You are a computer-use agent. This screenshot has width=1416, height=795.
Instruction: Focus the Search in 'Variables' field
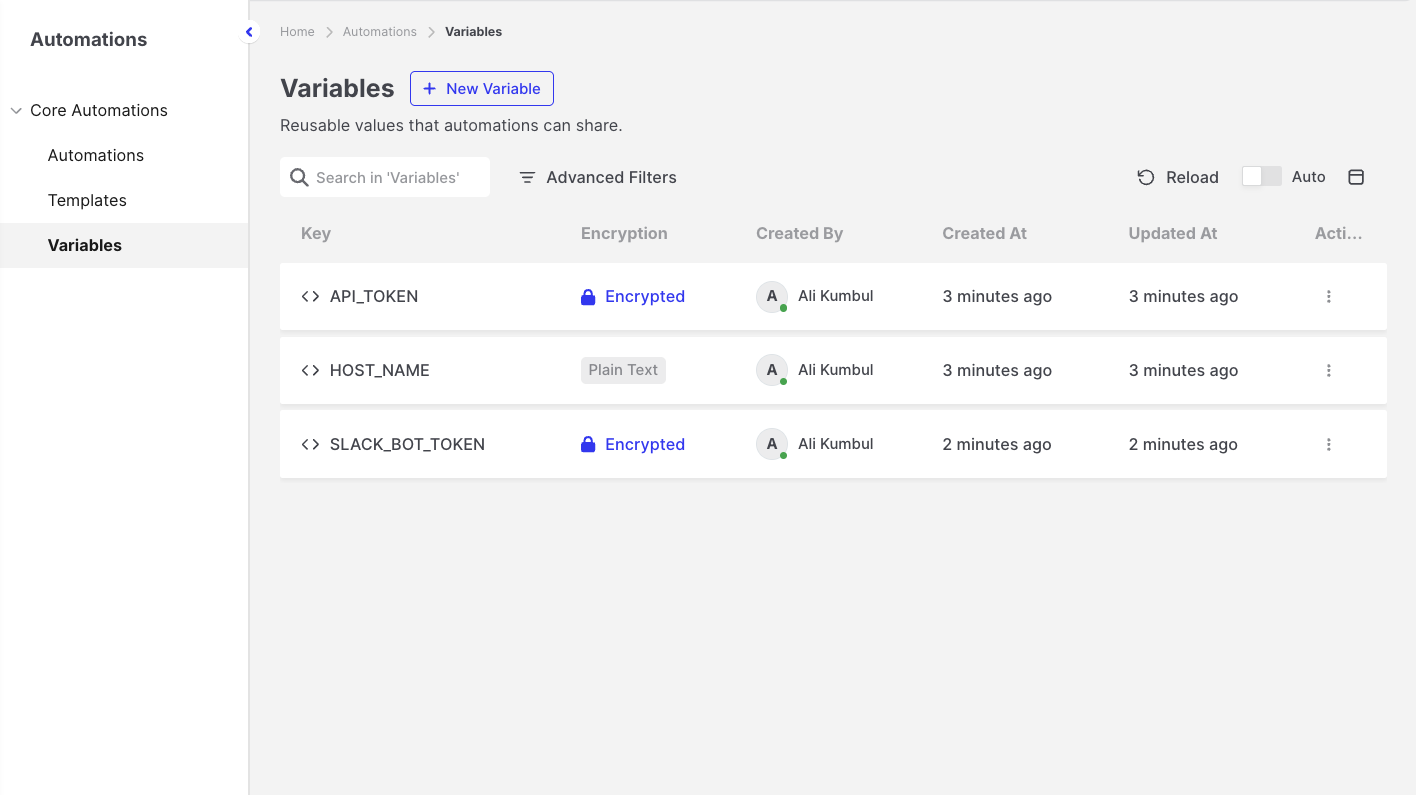[385, 177]
